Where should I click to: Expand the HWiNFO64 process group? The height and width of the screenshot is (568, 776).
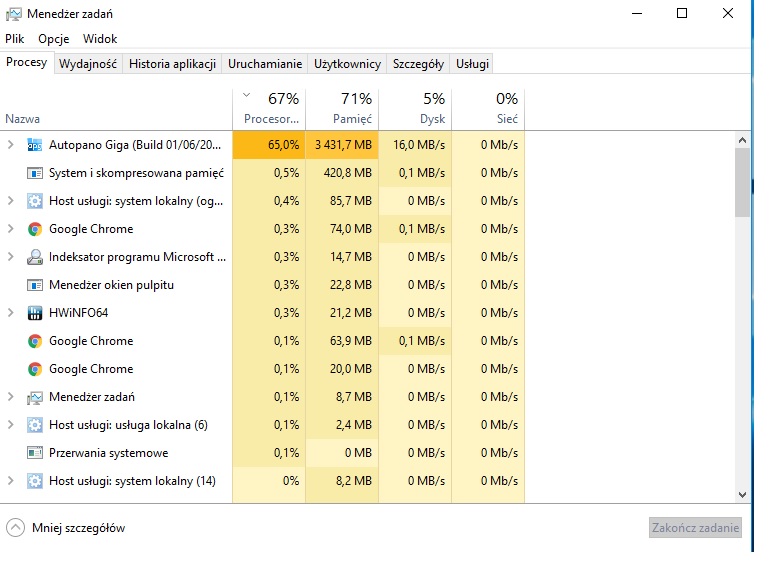tap(10, 313)
